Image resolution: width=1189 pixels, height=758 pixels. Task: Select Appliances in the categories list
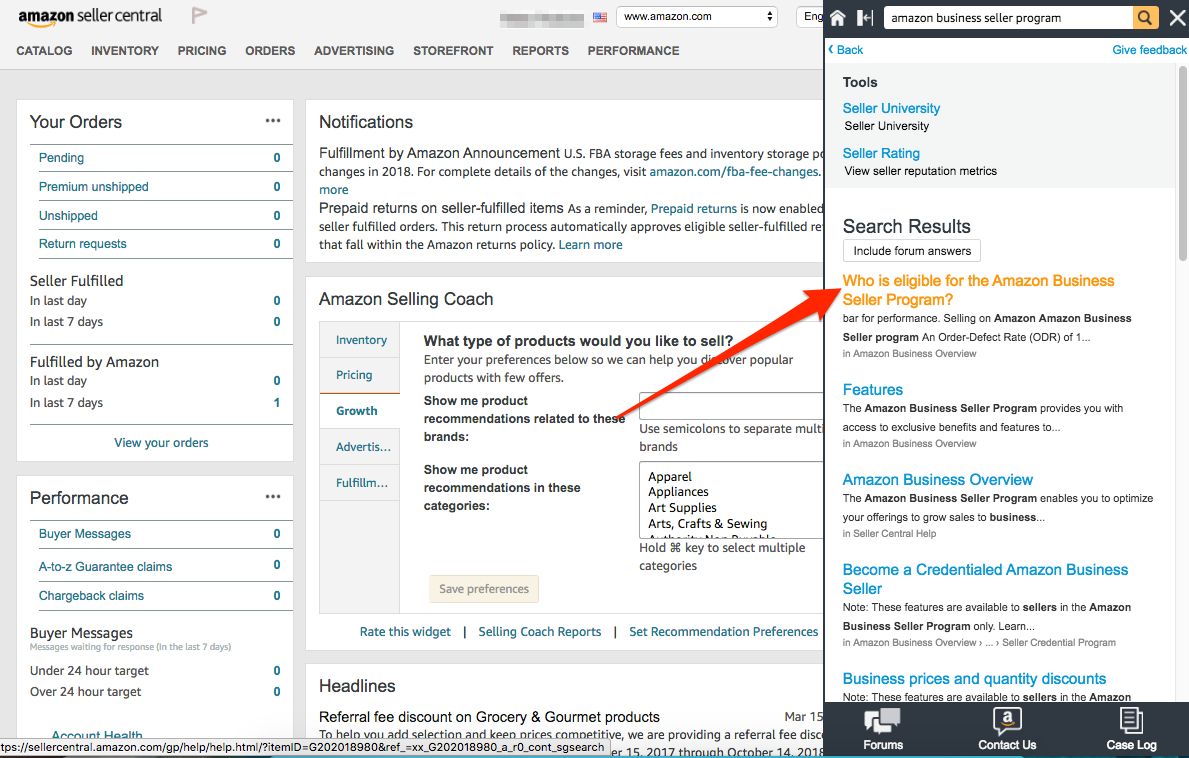678,492
